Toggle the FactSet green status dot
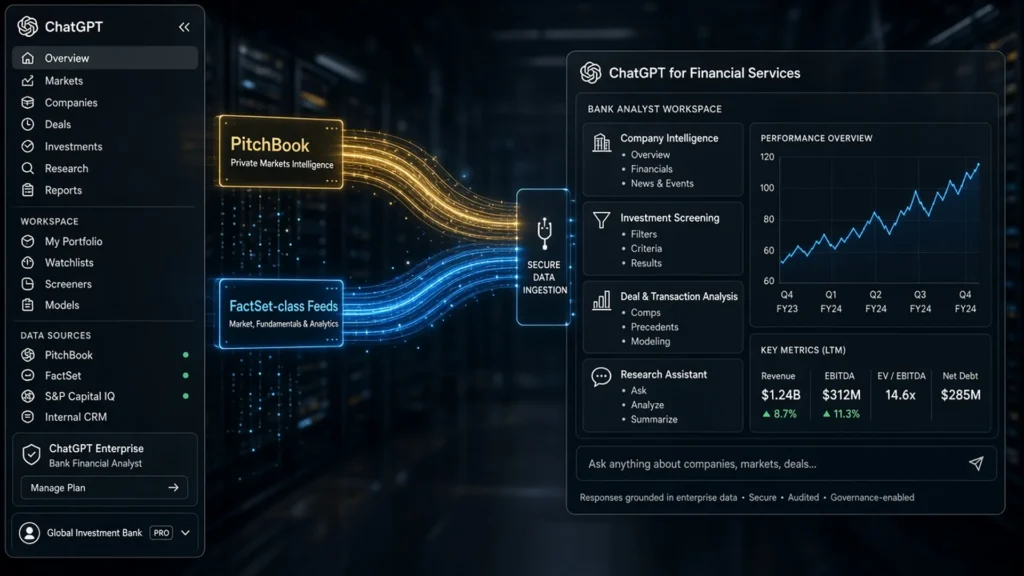1024x576 pixels. 185,376
